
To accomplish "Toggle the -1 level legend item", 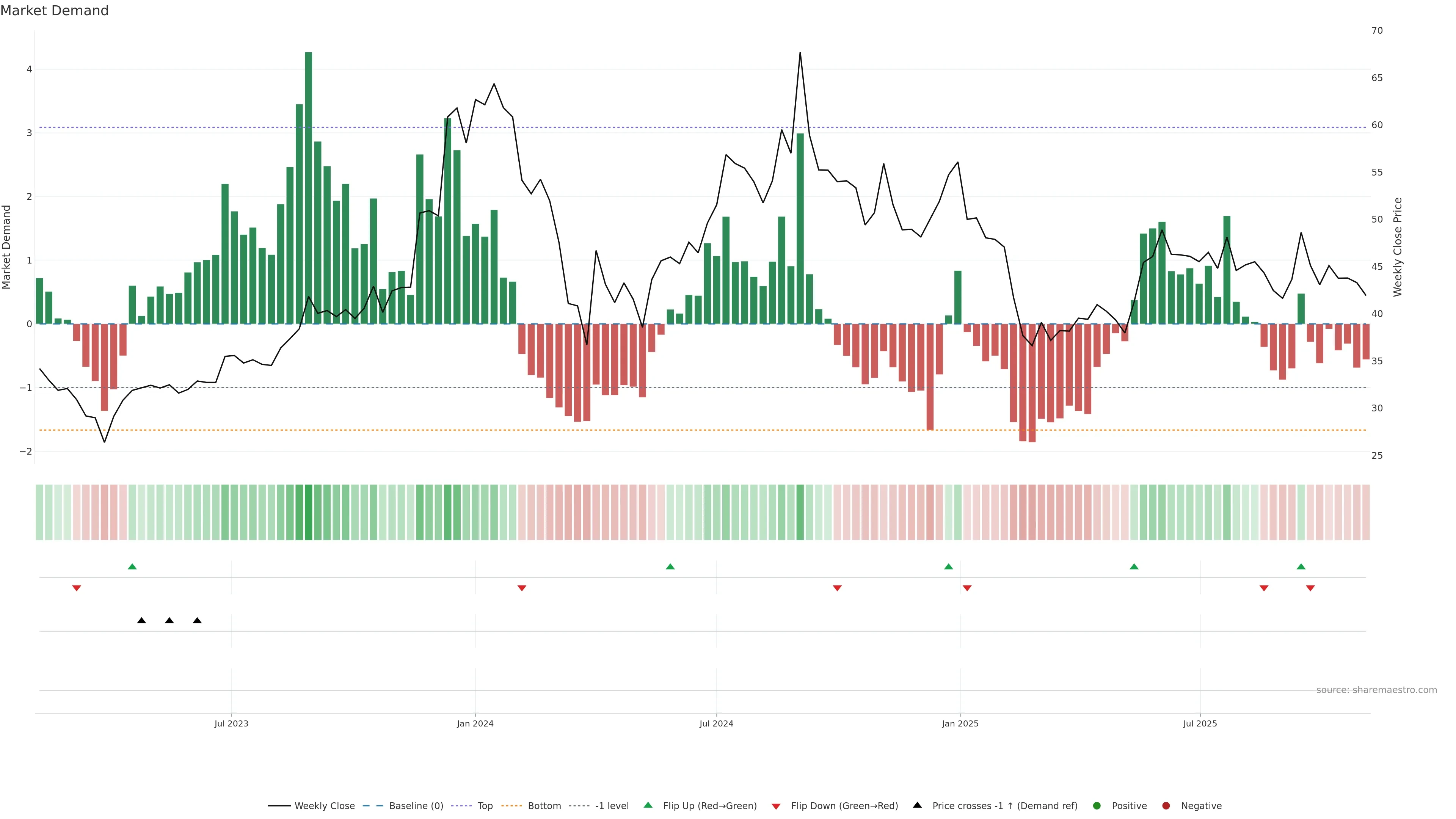I will coord(612,806).
